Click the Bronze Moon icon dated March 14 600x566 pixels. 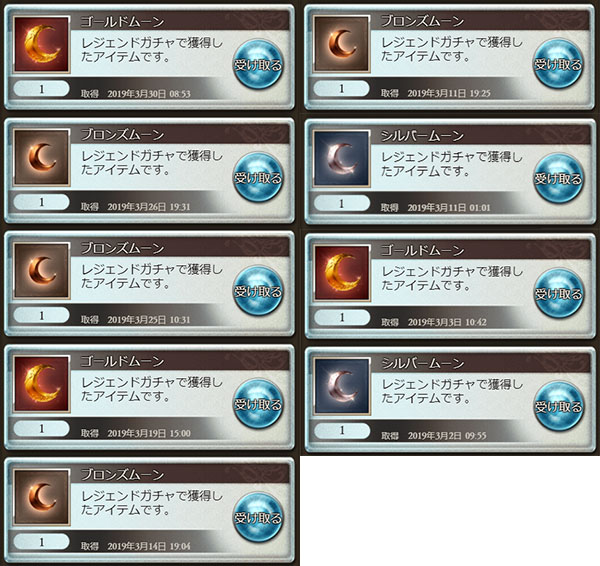click(x=41, y=497)
